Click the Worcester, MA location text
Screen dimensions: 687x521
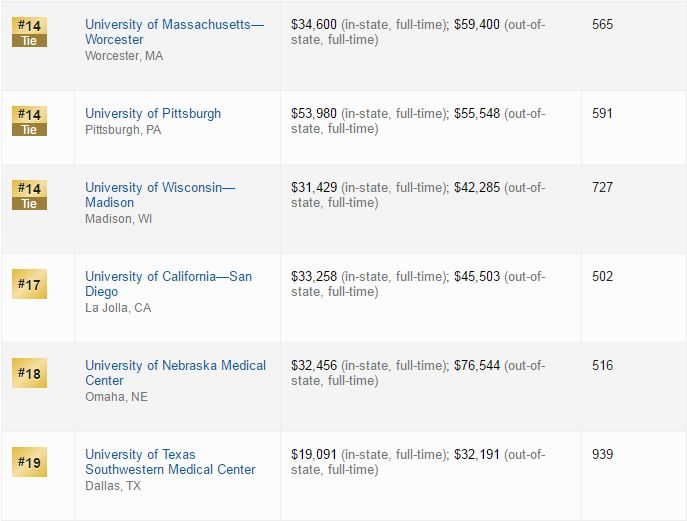click(x=124, y=56)
